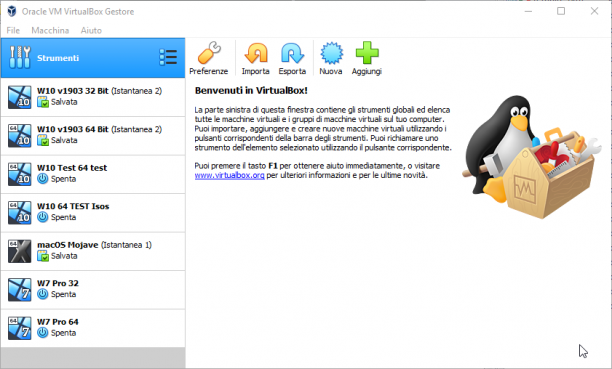The width and height of the screenshot is (612, 369).
Task: Click the W7 Pro 64 OS icon
Action: tap(20, 328)
